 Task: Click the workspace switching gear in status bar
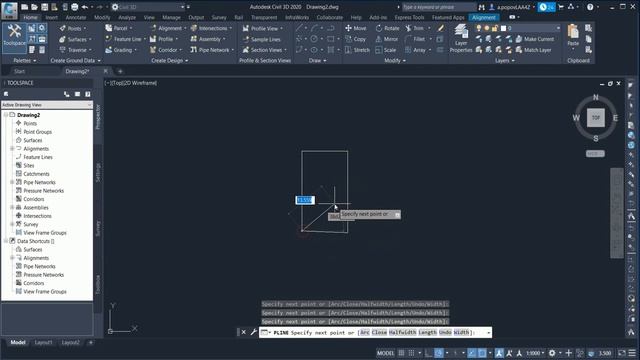[x=552, y=353]
